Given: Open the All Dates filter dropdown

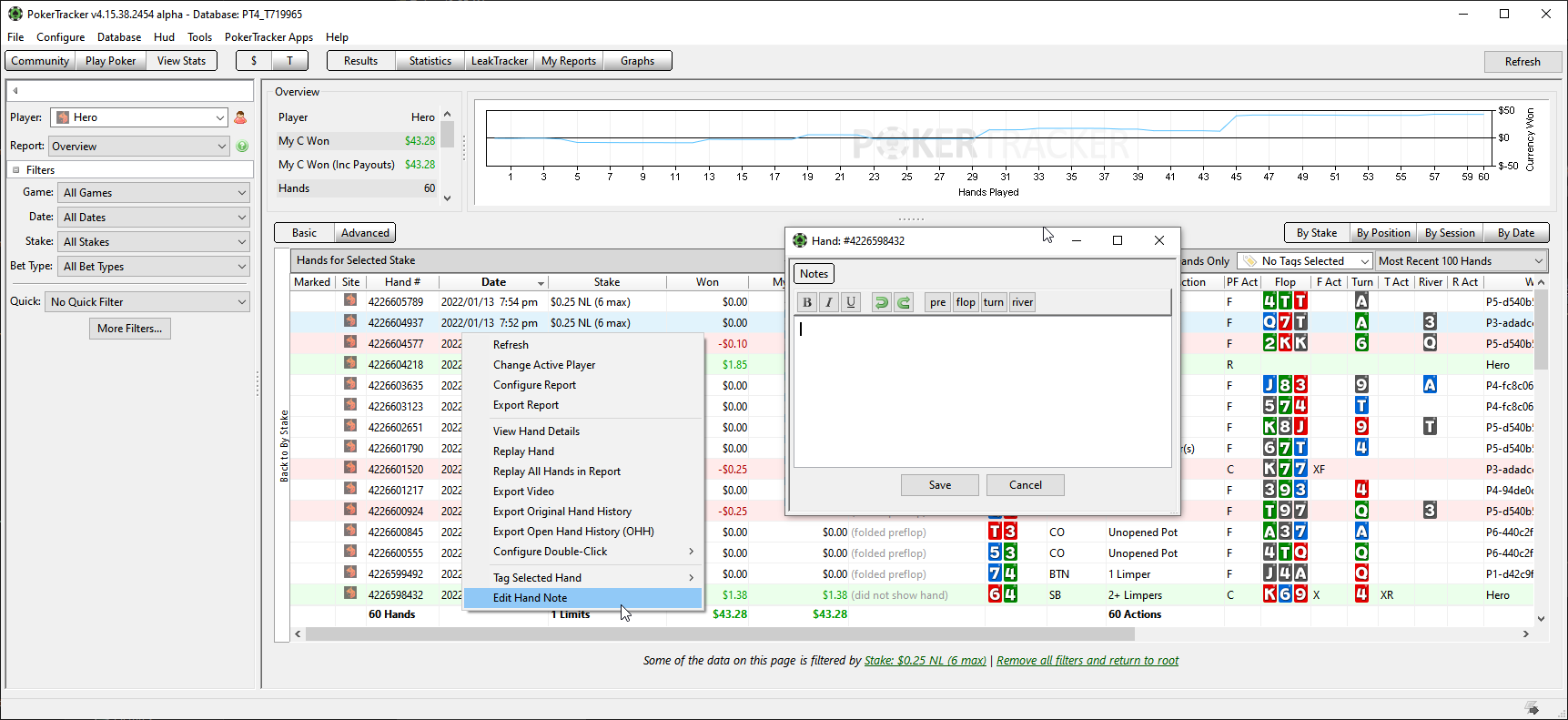Looking at the screenshot, I should [153, 218].
